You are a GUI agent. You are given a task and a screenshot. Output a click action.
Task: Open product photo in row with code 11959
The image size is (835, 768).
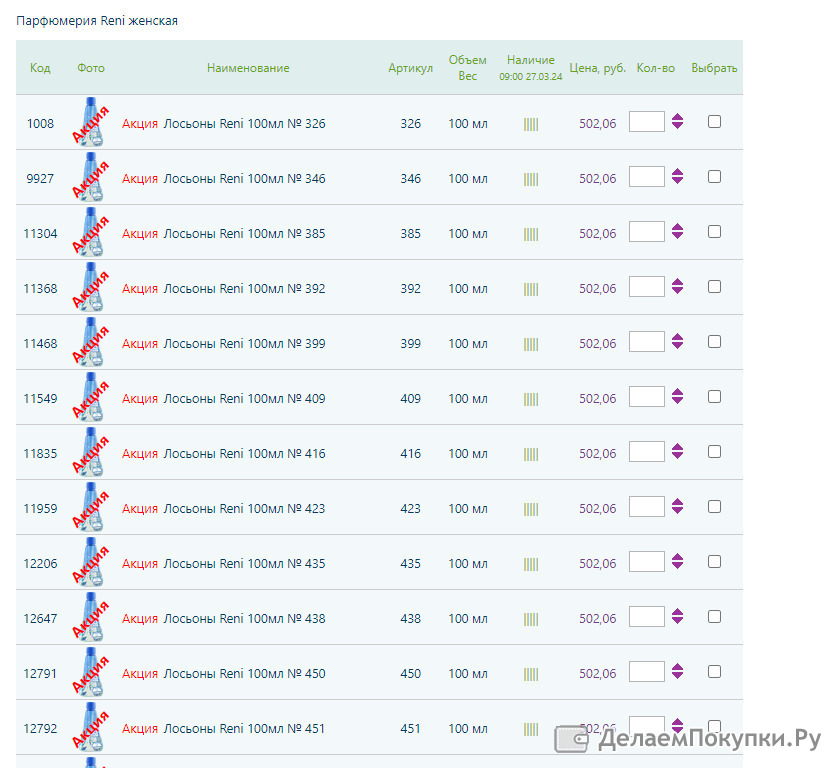pos(91,507)
